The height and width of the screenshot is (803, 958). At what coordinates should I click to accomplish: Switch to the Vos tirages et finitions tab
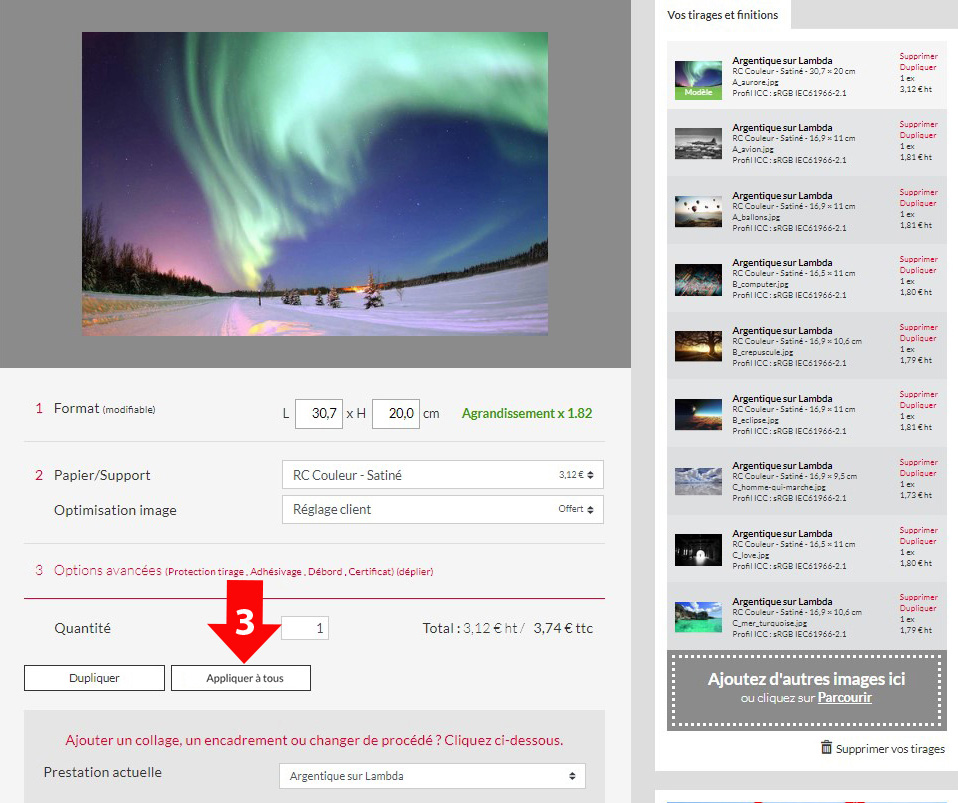[x=722, y=15]
